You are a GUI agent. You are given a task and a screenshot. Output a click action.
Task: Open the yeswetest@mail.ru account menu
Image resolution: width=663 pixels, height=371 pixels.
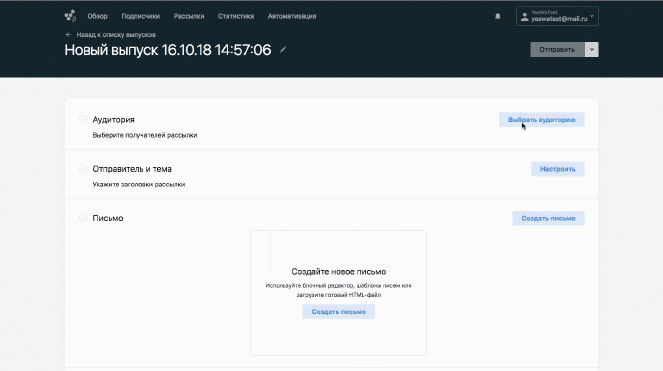[x=557, y=16]
